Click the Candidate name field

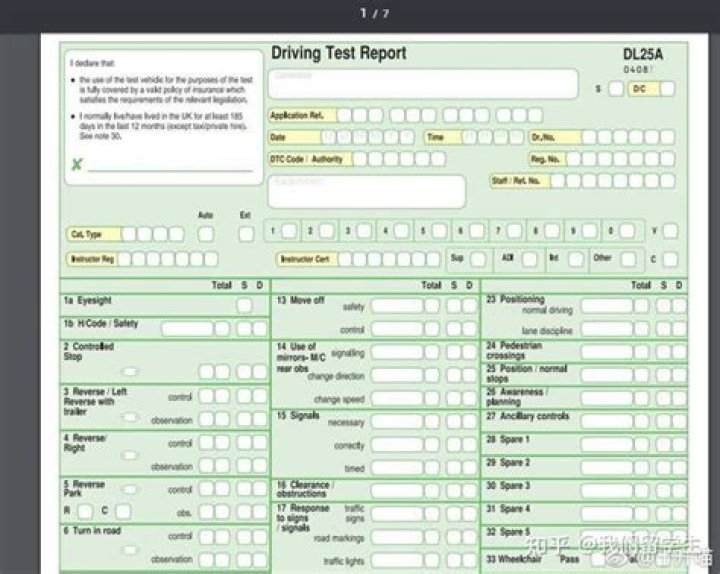click(x=423, y=84)
